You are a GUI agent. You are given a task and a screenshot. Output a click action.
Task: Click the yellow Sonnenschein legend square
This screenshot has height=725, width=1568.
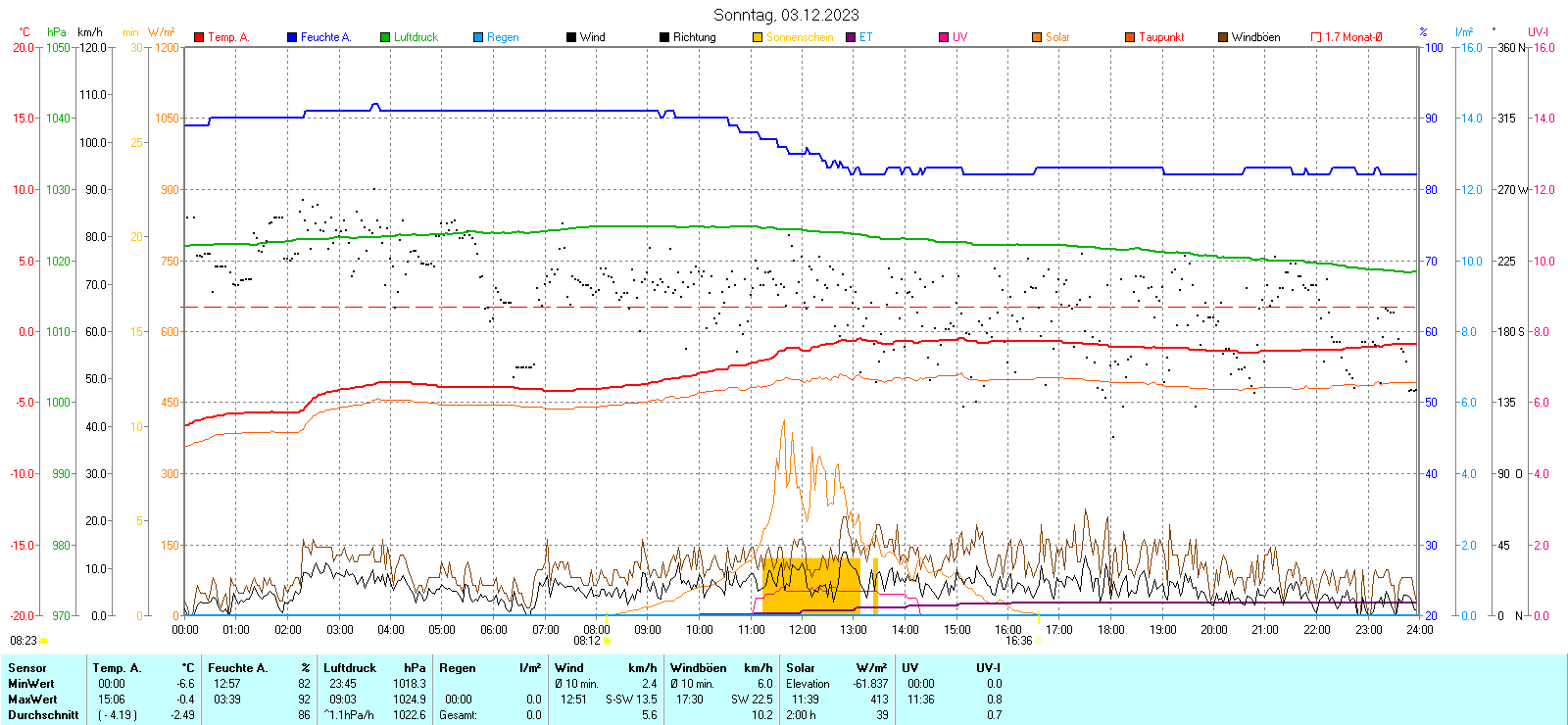coord(758,37)
